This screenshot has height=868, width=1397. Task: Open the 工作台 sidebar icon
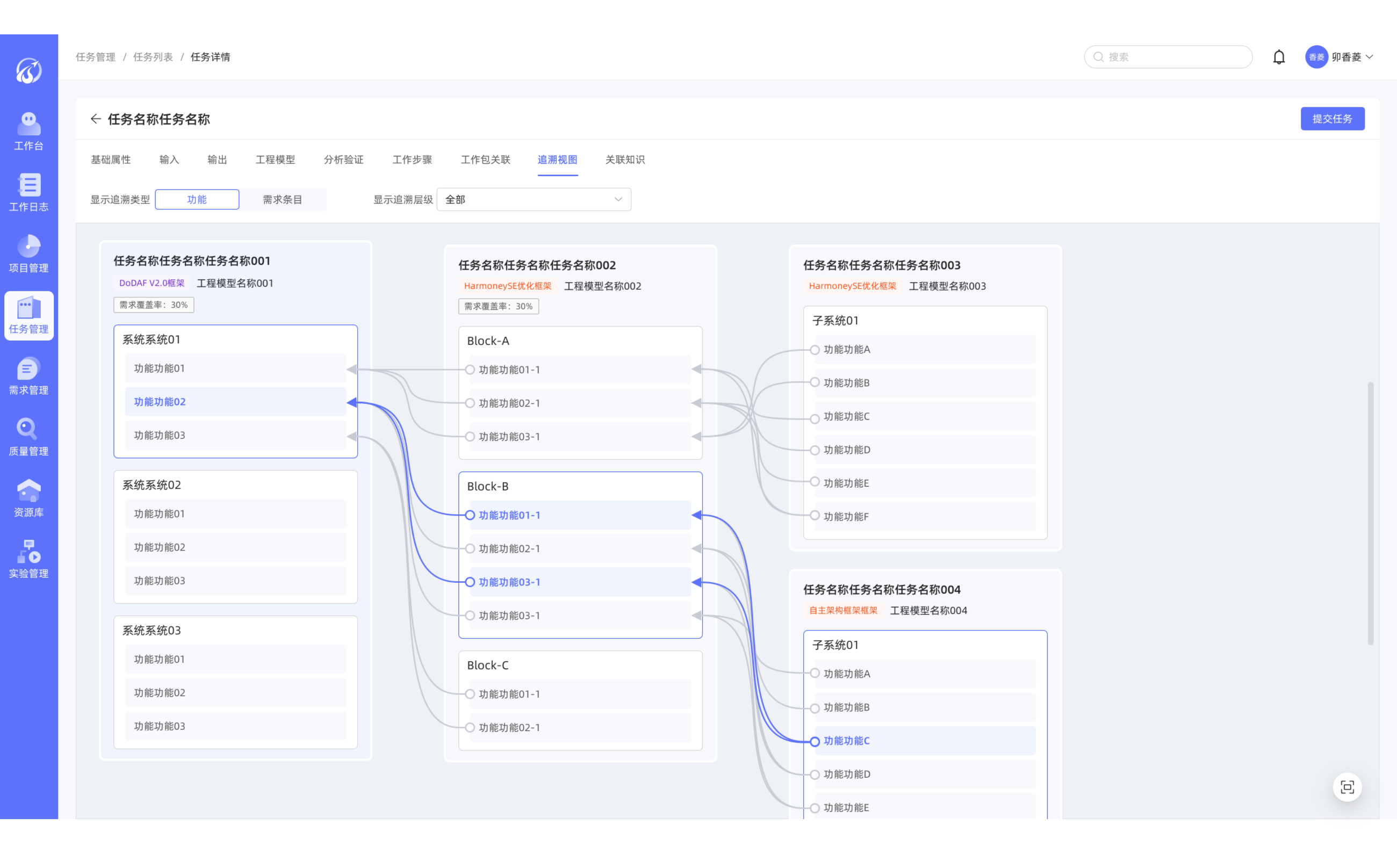[x=28, y=132]
